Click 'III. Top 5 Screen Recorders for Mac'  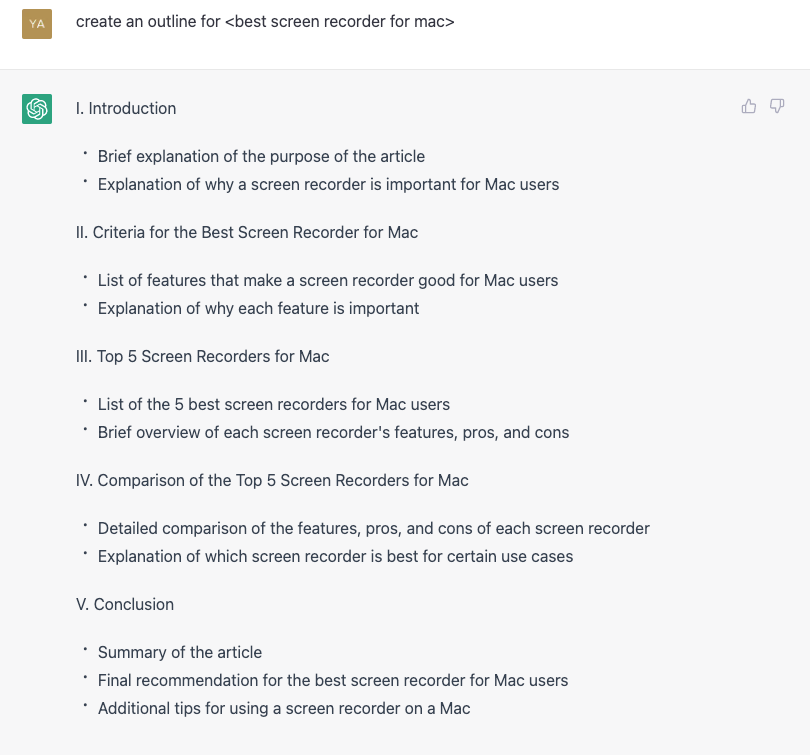click(x=202, y=356)
